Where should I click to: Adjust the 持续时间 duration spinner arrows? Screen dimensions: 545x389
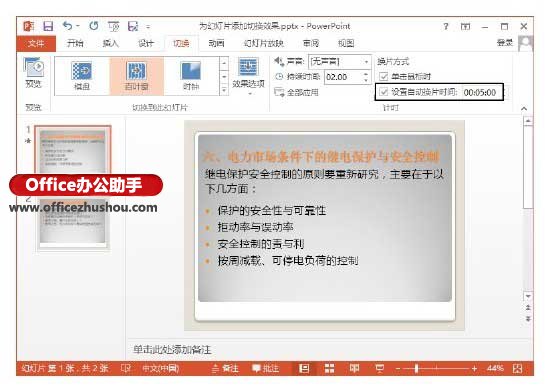tap(366, 77)
